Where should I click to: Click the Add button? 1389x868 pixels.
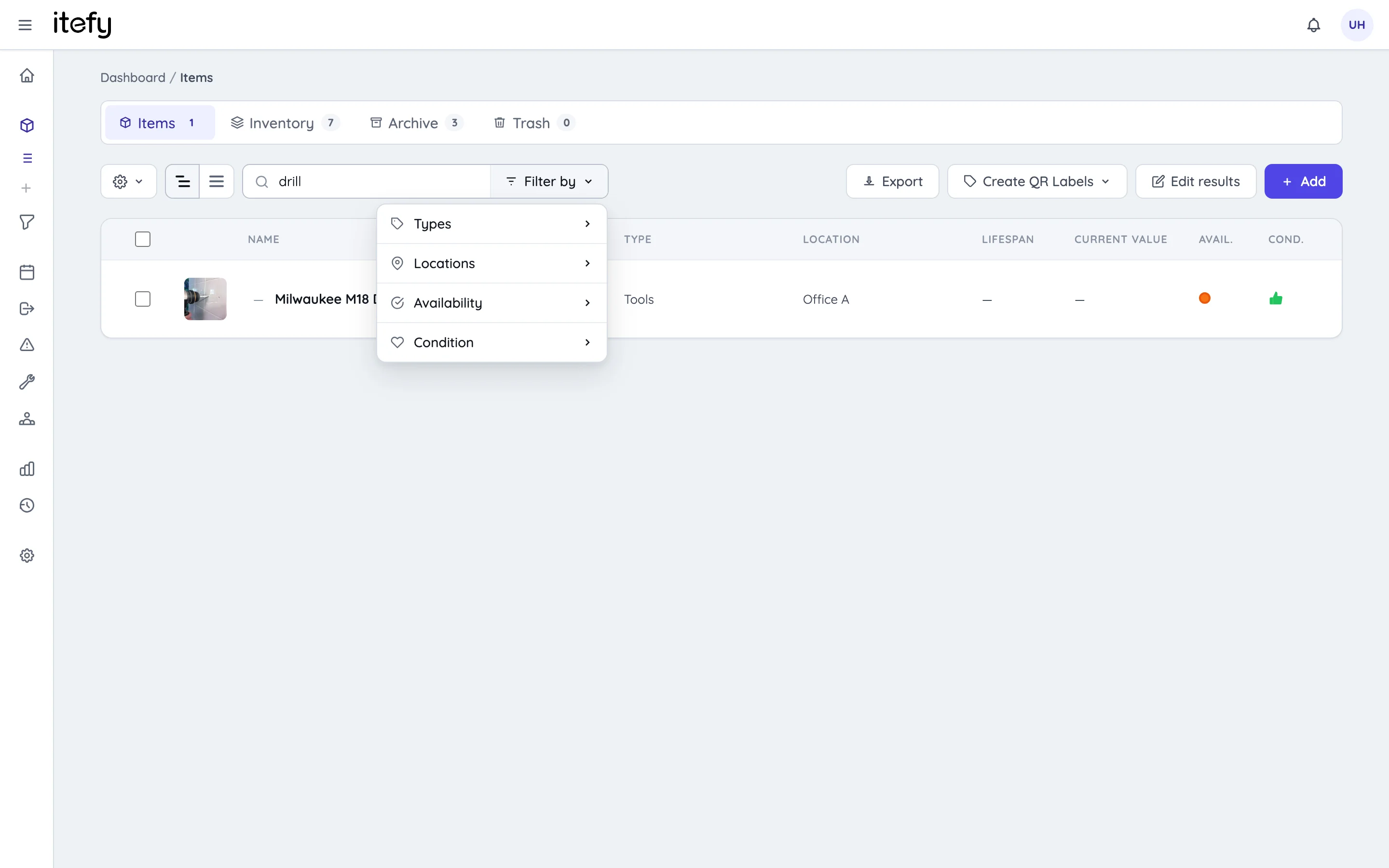(x=1303, y=181)
